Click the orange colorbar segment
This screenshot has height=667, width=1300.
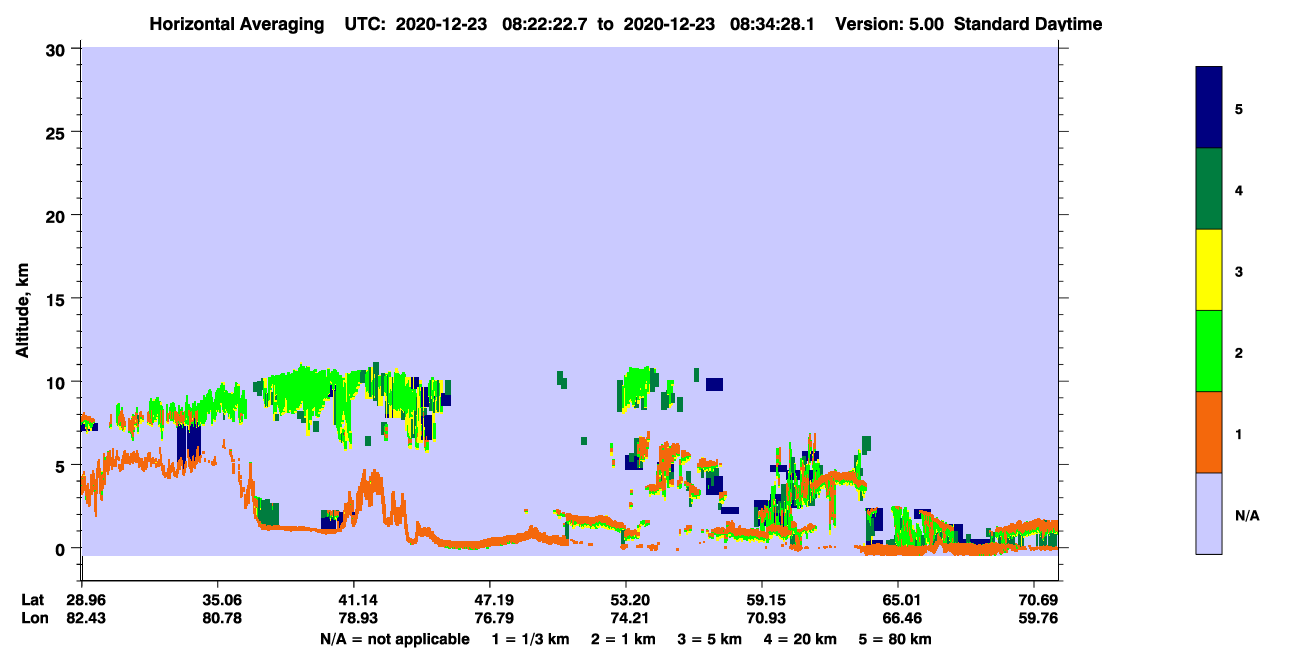coord(1209,432)
